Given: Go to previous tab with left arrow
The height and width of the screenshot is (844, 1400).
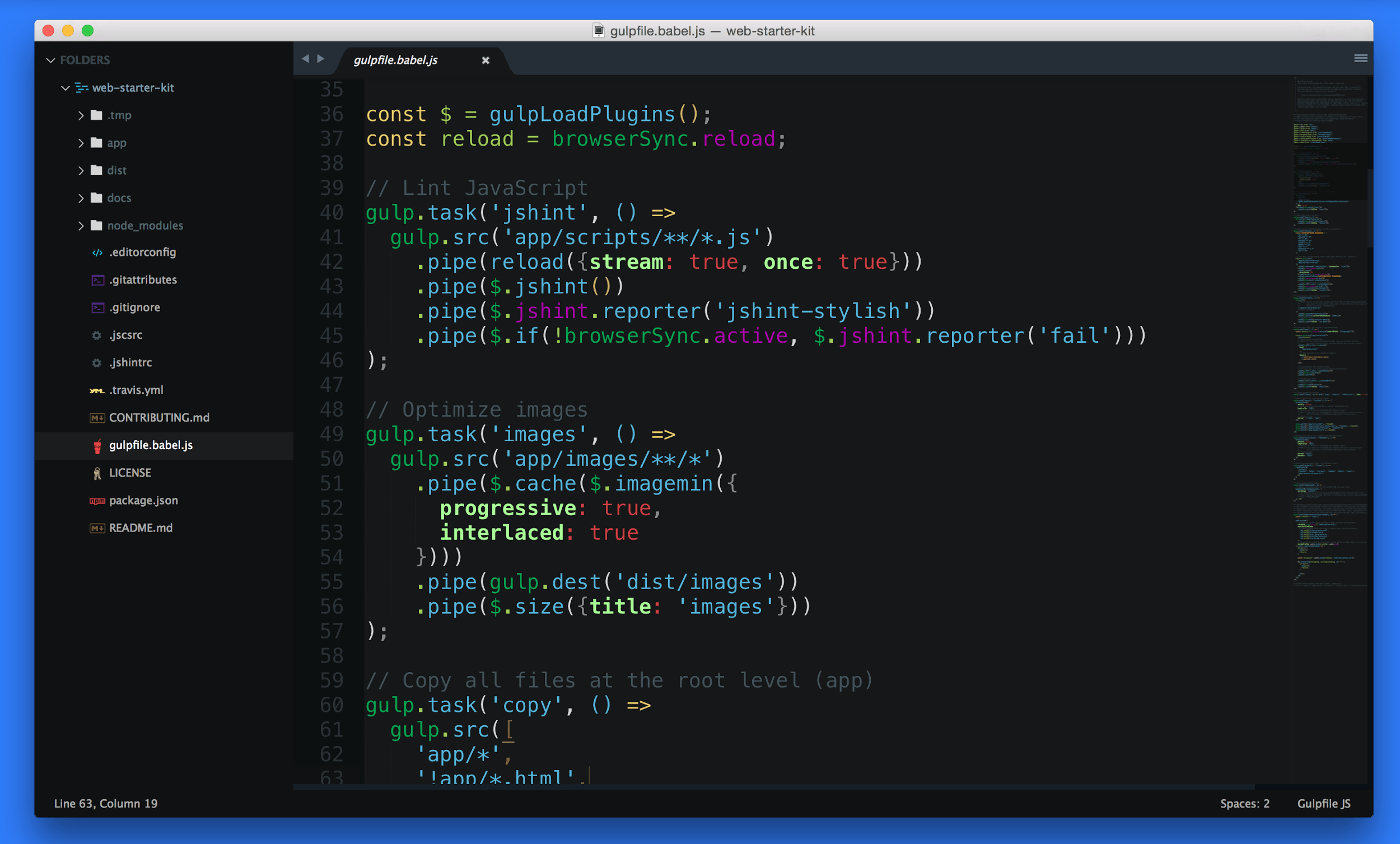Looking at the screenshot, I should coord(306,58).
